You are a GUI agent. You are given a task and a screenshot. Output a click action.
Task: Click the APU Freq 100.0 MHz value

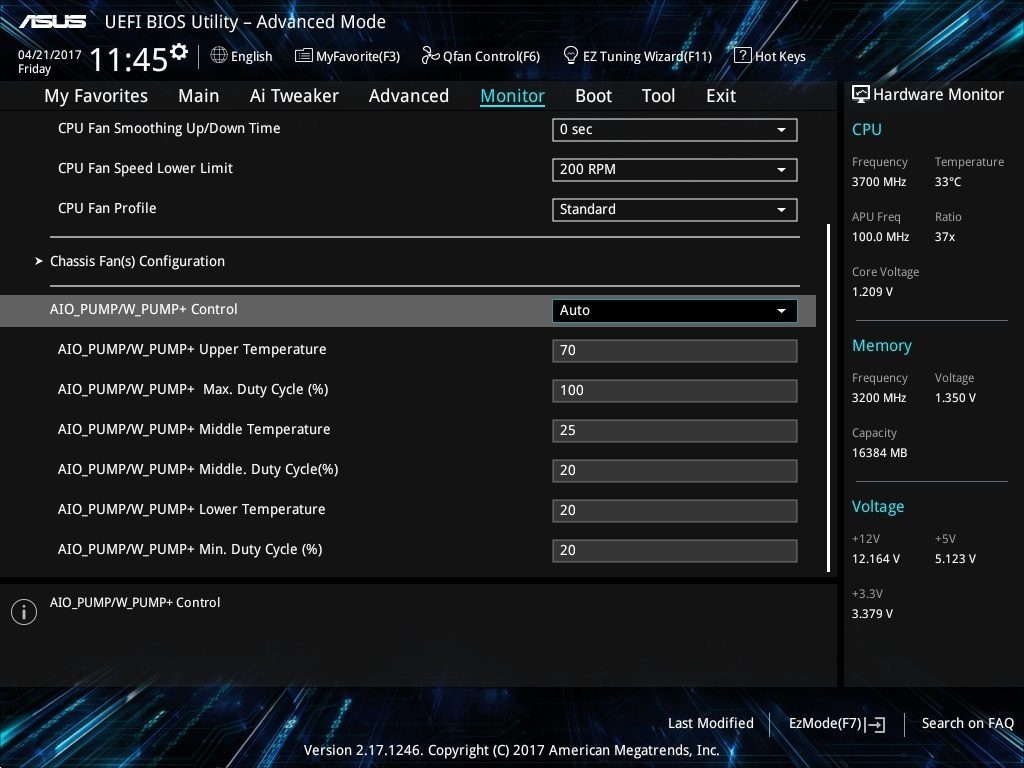coord(880,237)
